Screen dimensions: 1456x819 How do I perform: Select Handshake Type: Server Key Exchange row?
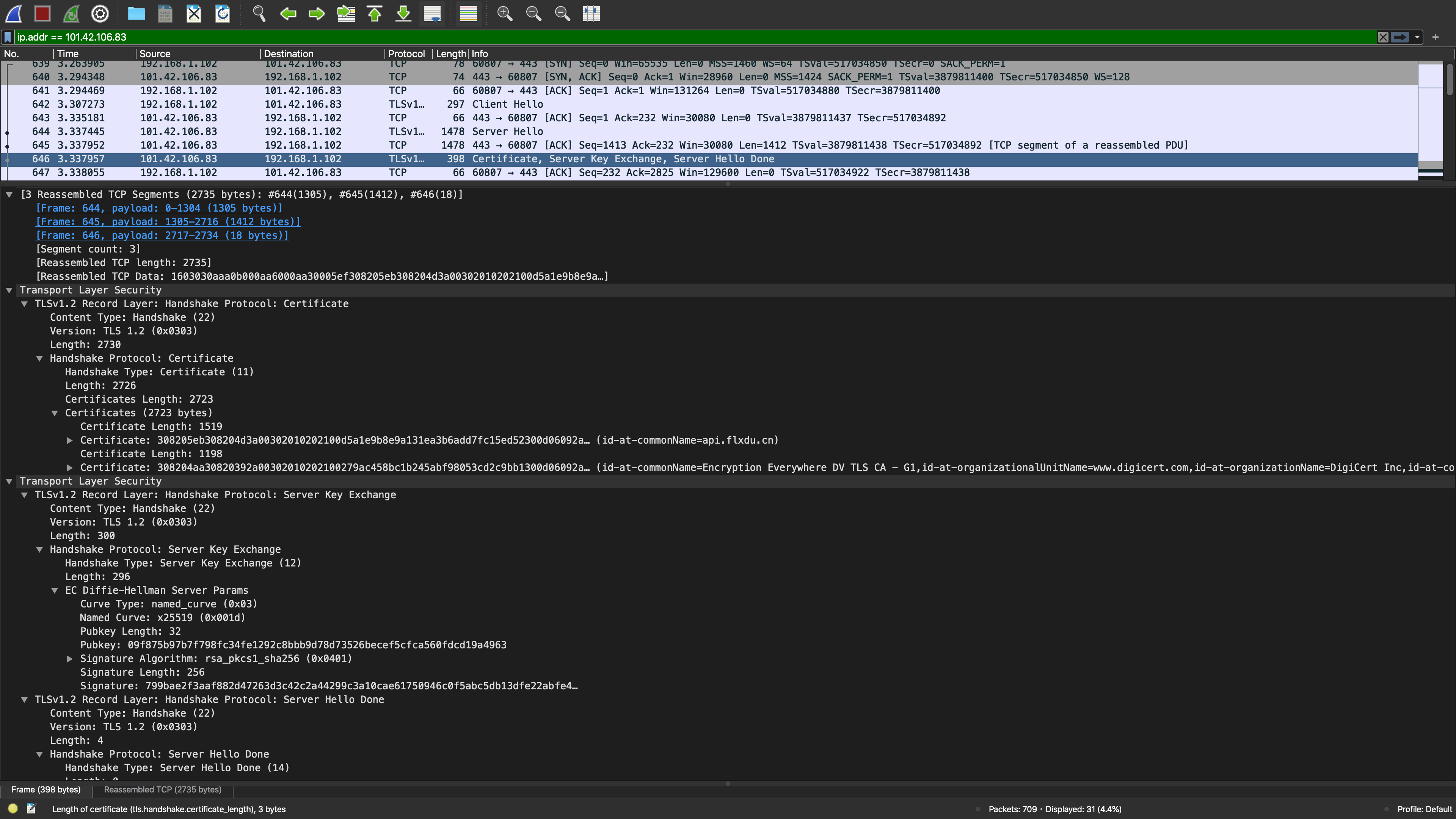click(x=183, y=563)
